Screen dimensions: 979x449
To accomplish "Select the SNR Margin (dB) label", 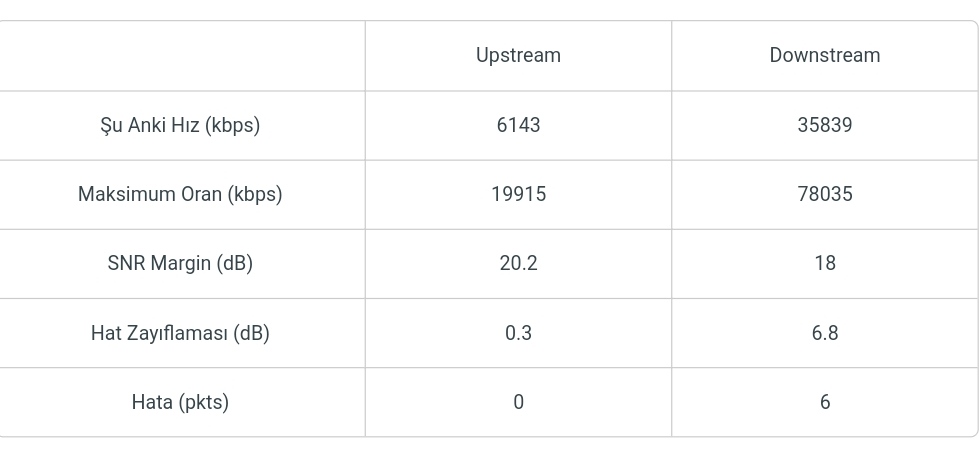I will (180, 264).
